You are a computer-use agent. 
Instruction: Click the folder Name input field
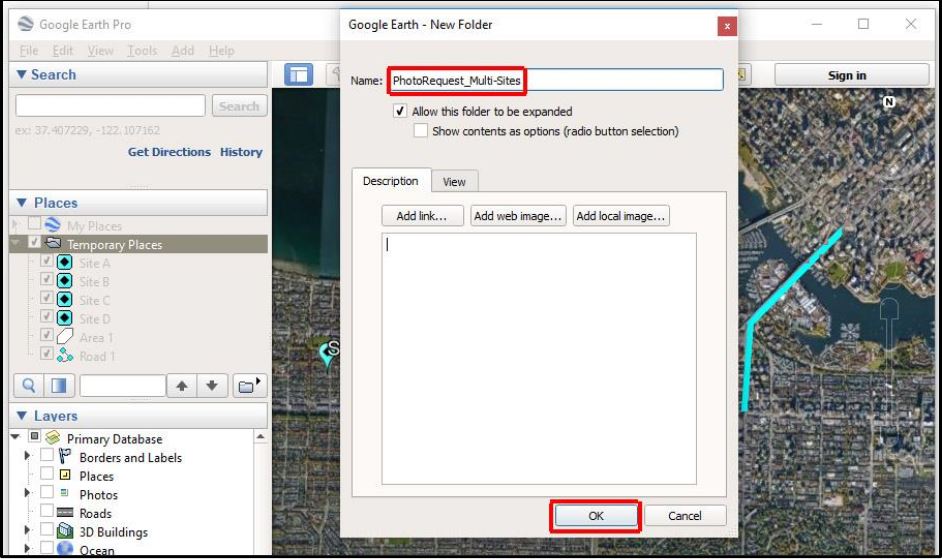click(x=556, y=80)
